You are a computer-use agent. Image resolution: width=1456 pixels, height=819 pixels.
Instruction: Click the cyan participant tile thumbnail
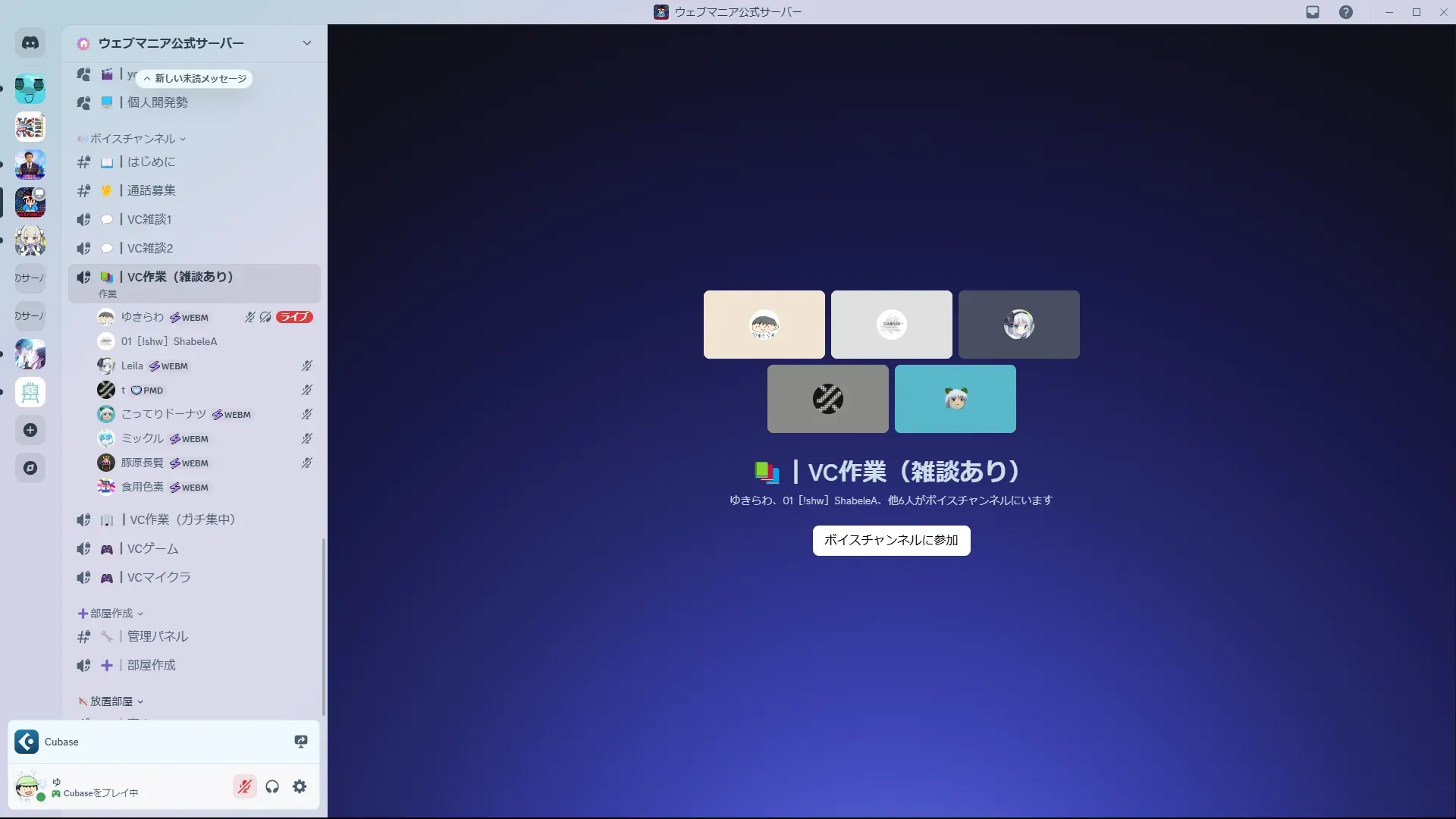[955, 399]
